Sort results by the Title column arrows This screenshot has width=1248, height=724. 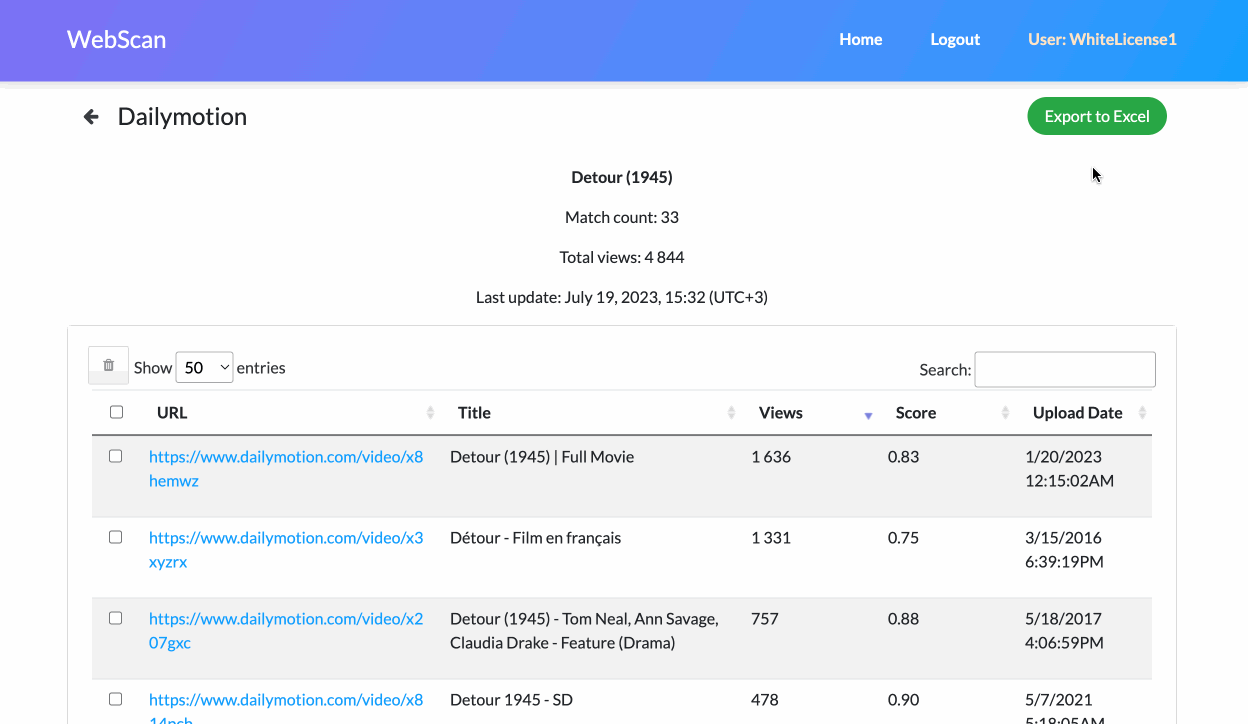pos(731,412)
